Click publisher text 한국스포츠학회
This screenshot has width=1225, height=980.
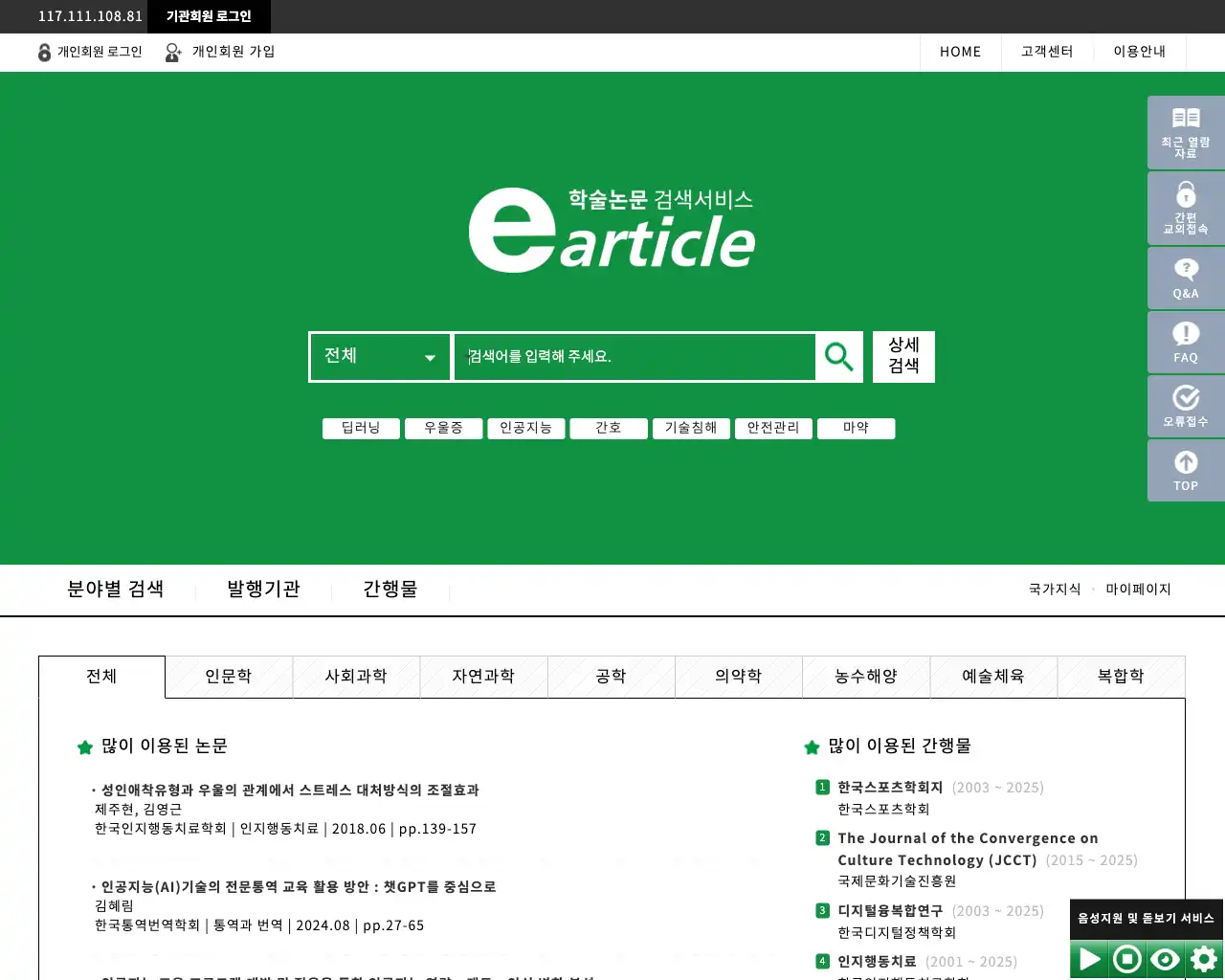[883, 810]
